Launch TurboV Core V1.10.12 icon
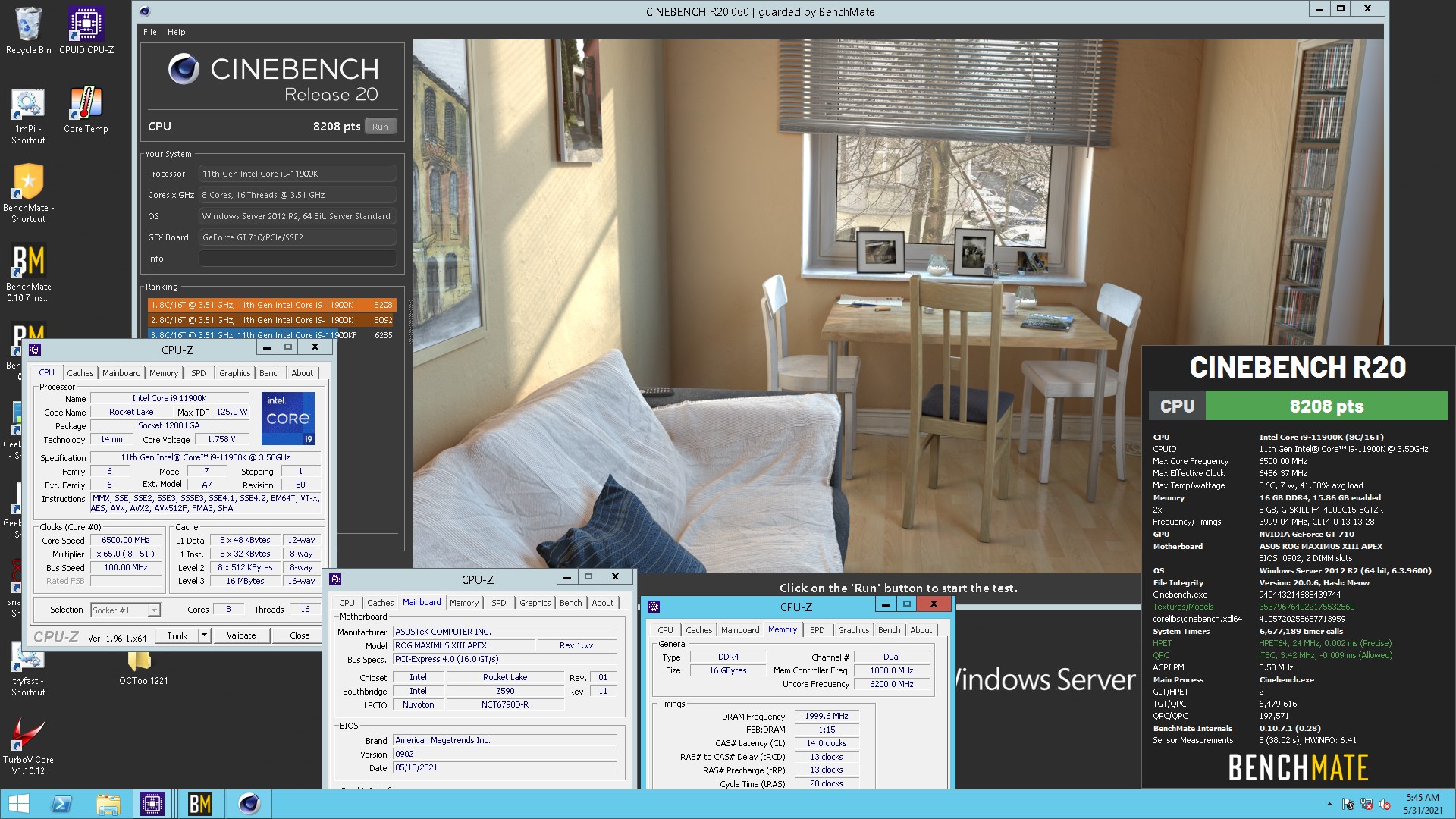 tap(28, 748)
